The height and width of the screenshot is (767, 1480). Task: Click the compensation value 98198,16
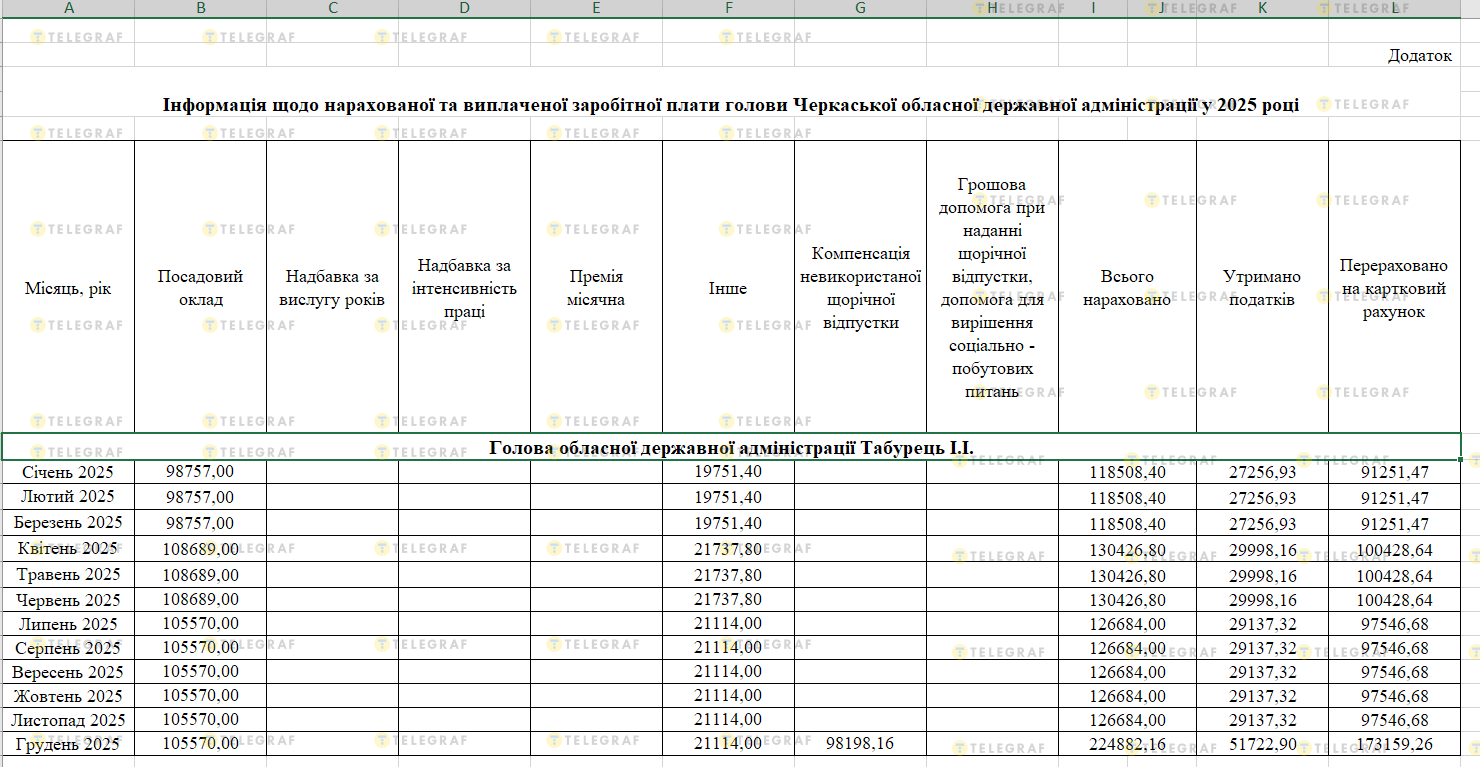pyautogui.click(x=860, y=744)
